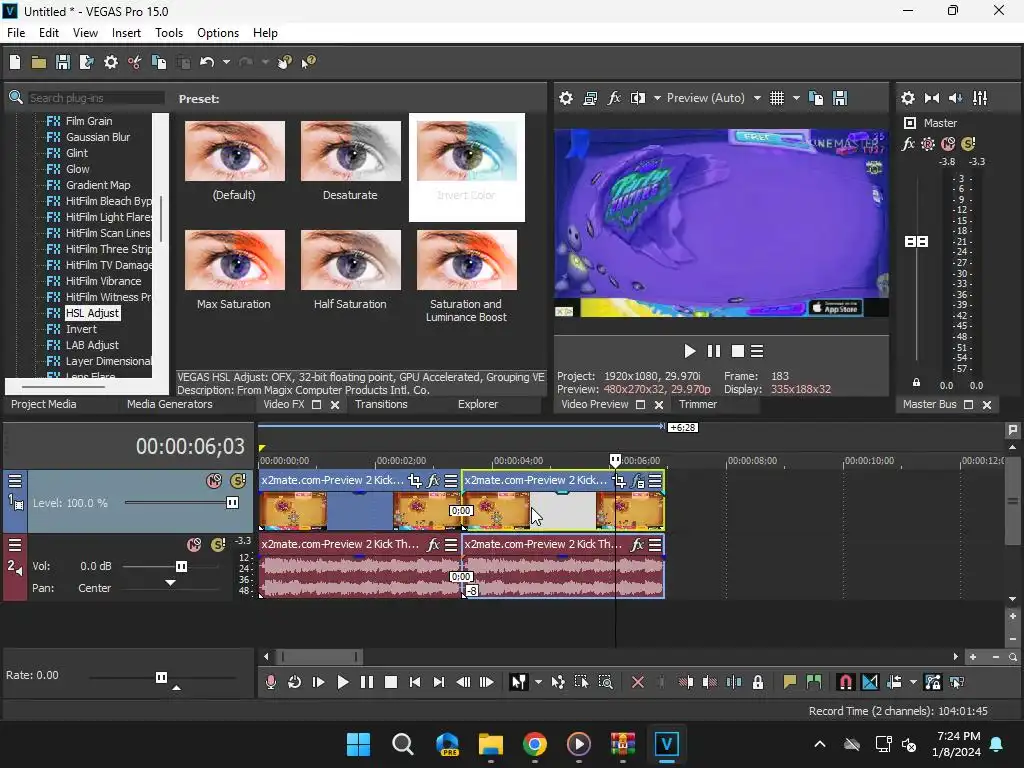Toggle Loop Playback in transport bar
The height and width of the screenshot is (768, 1024).
295,682
